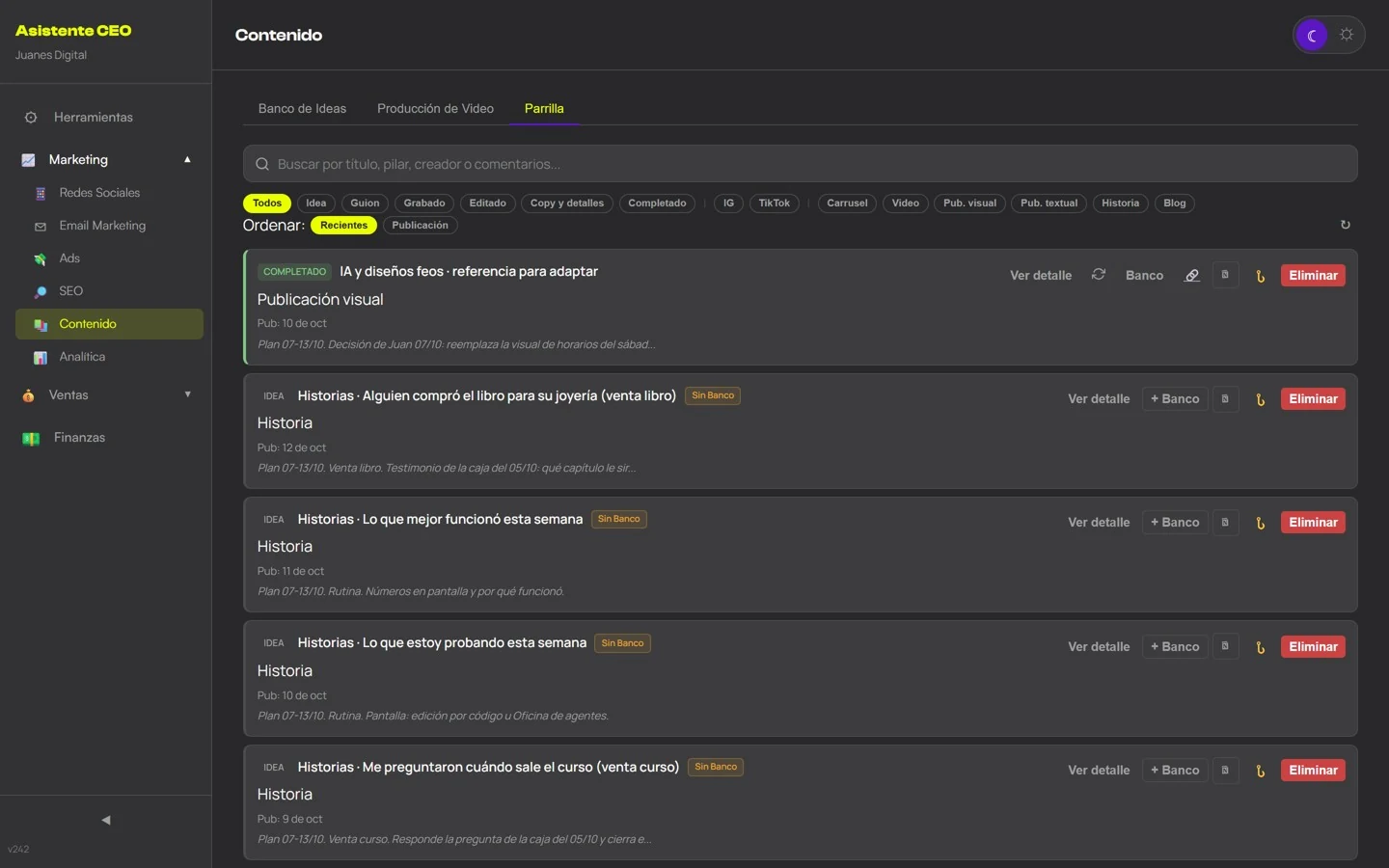Select the 'Parrilla' tab

(x=544, y=108)
